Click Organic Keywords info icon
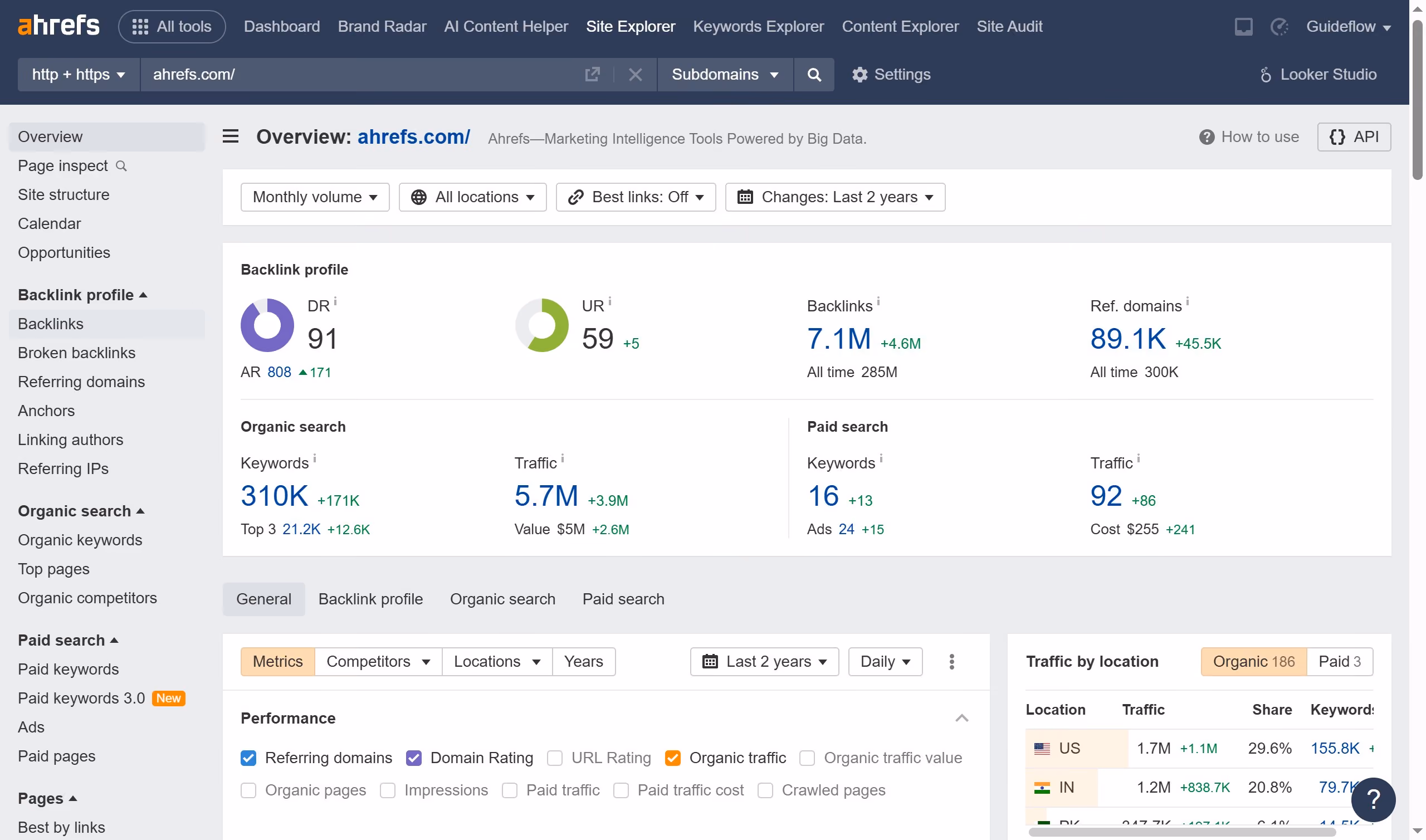Viewport: 1426px width, 840px height. click(315, 458)
